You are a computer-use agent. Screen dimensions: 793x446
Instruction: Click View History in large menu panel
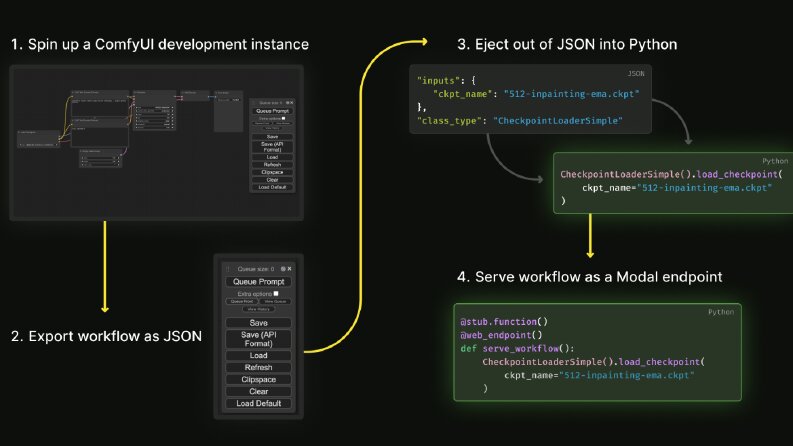(258, 309)
